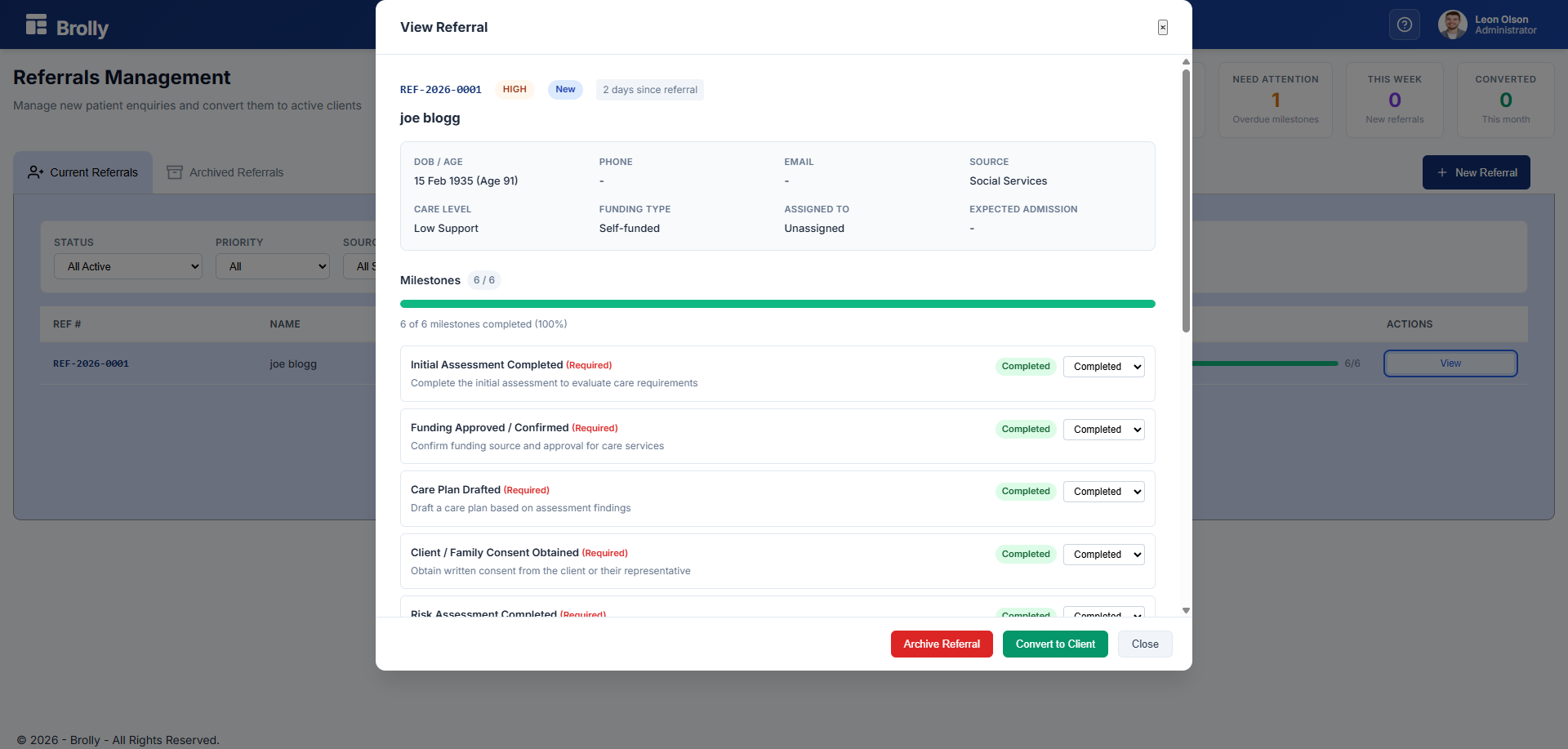
Task: Click the green milestones progress bar
Action: [777, 304]
